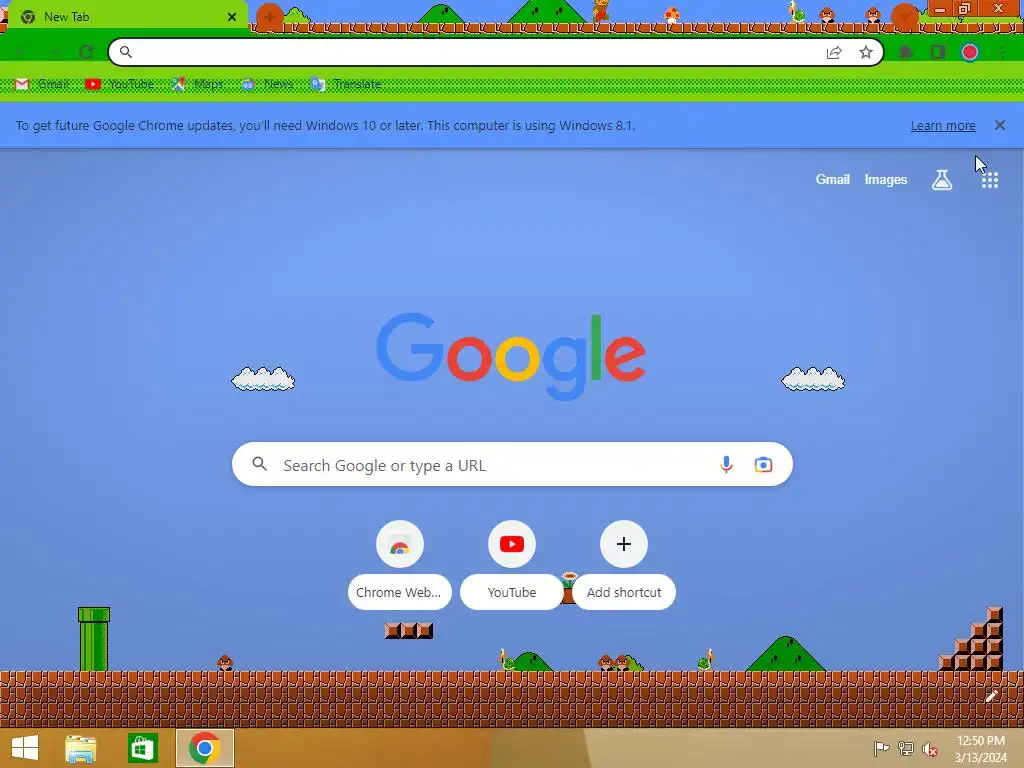Screen dimensions: 1024x768
Task: Open Learn more about Chrome updates
Action: pos(943,125)
